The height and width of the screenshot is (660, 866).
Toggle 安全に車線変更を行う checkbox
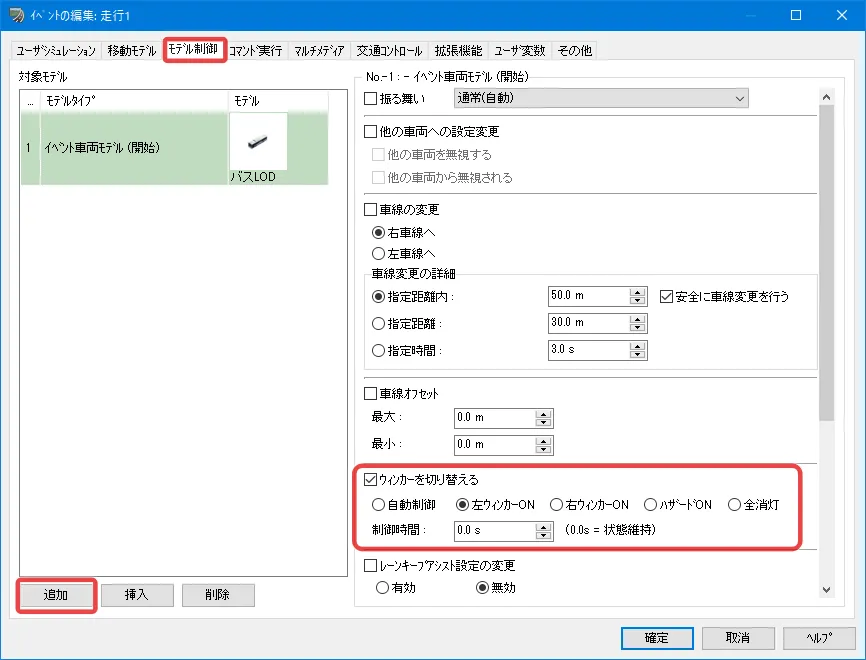(x=667, y=296)
